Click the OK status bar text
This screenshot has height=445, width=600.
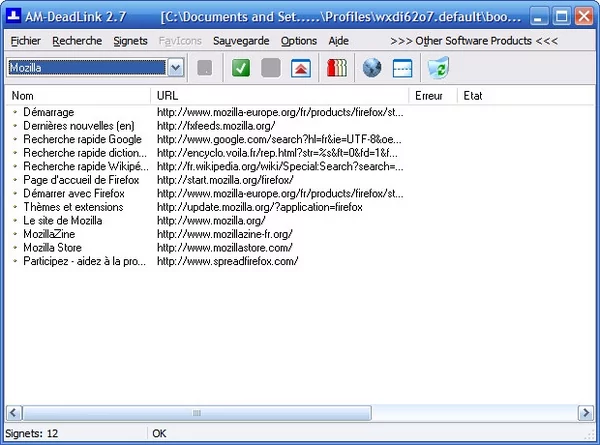click(x=159, y=434)
